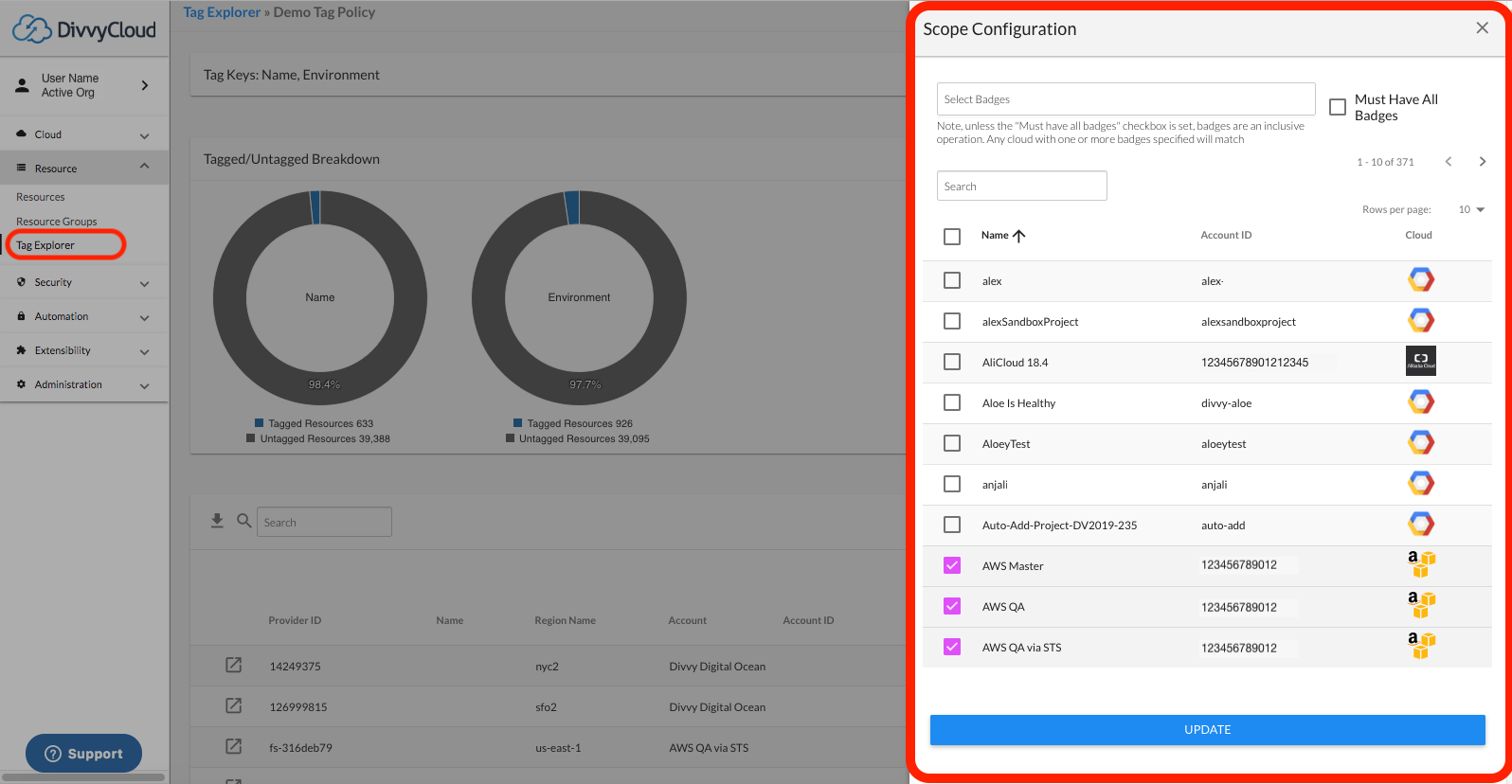This screenshot has width=1512, height=784.
Task: Click the Resource list icon in sidebar
Action: click(x=21, y=168)
